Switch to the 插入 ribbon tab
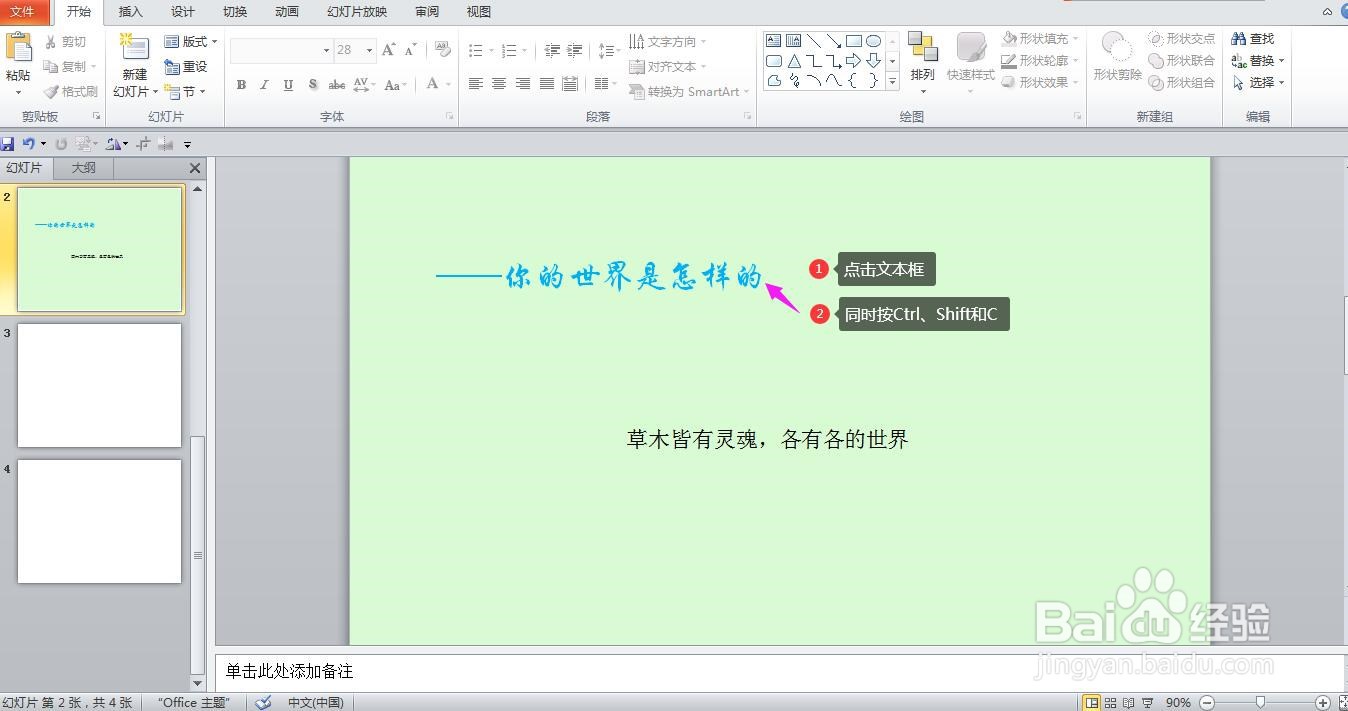This screenshot has height=711, width=1348. [130, 12]
